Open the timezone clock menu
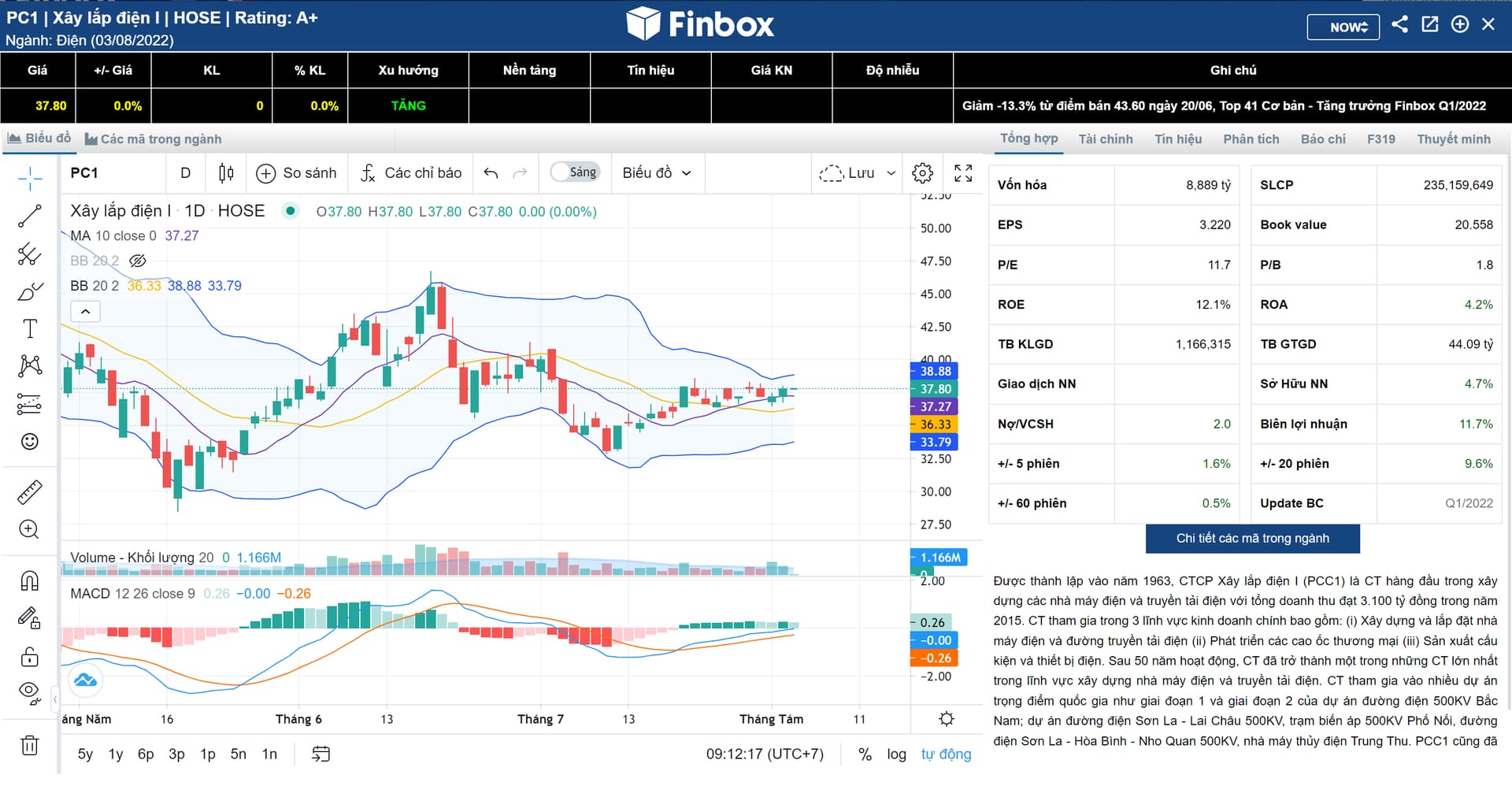Screen dimensions: 1512x797 (x=765, y=754)
